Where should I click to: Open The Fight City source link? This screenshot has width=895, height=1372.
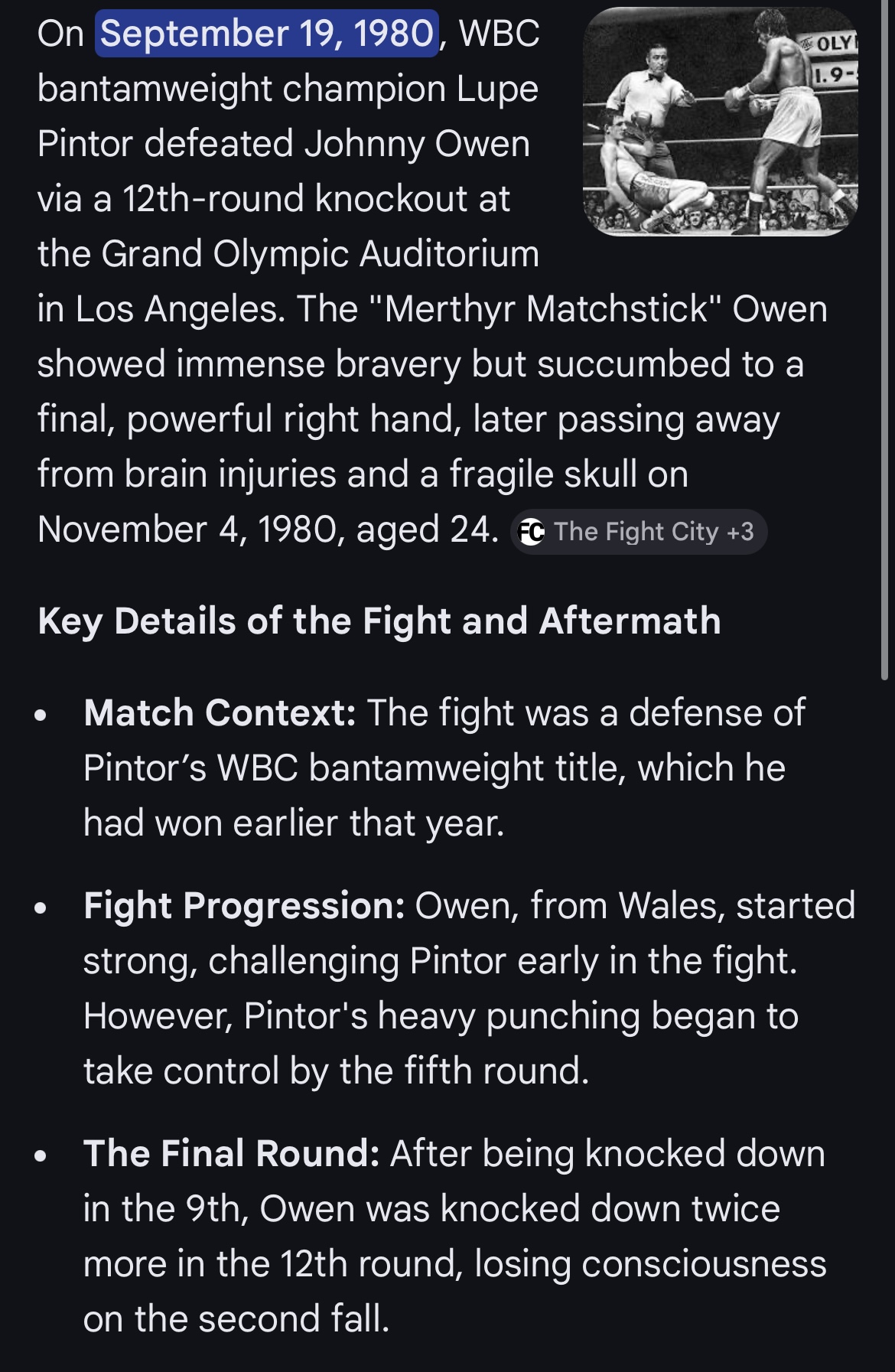coord(636,531)
